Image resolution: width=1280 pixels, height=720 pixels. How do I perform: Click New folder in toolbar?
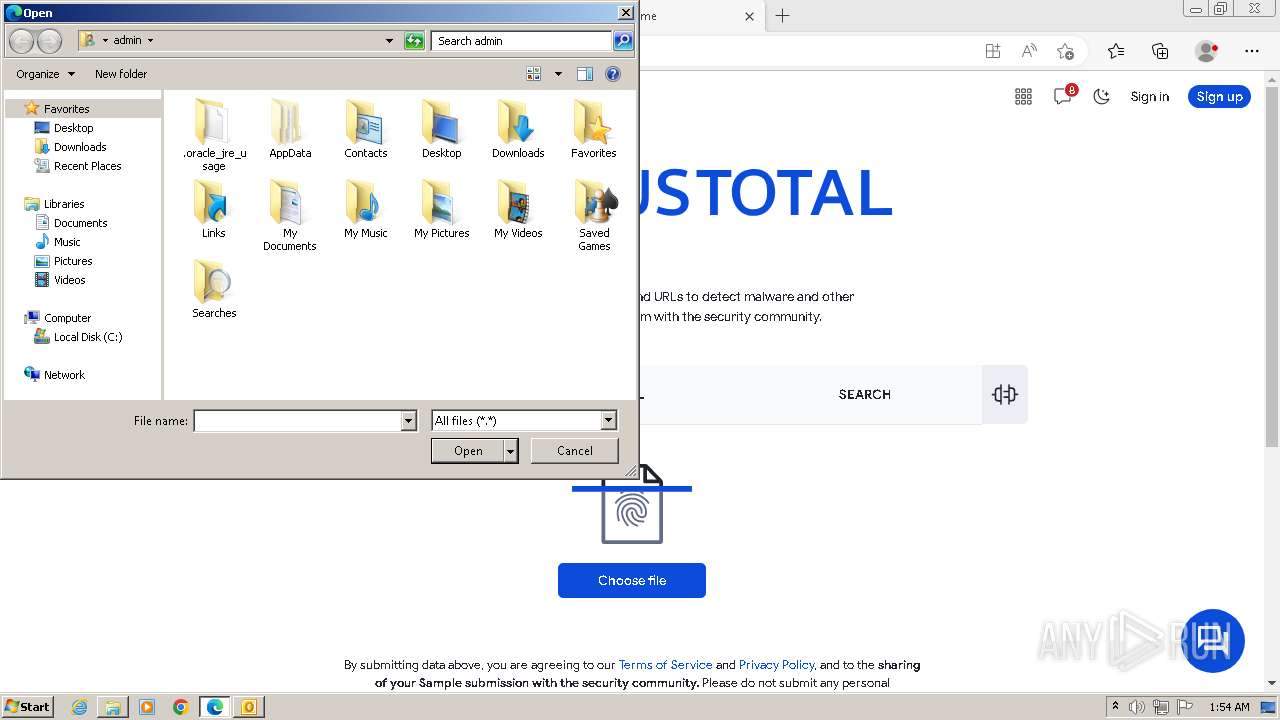coord(121,74)
